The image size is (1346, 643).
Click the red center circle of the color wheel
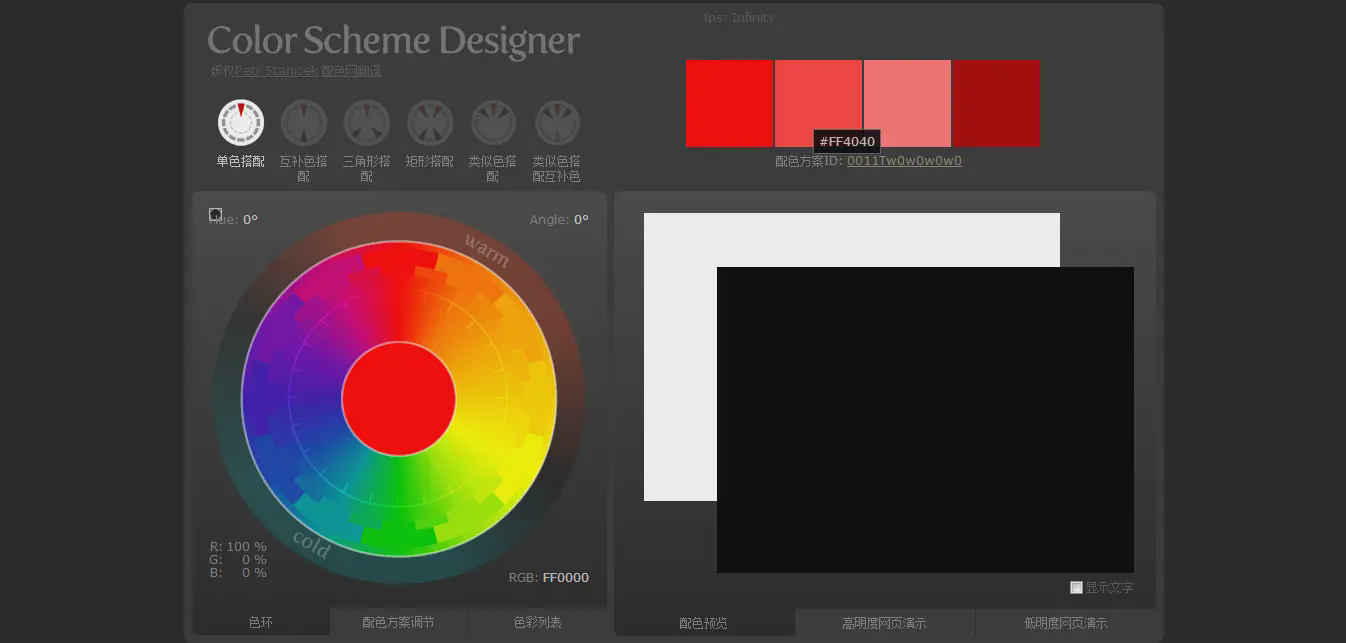[398, 399]
